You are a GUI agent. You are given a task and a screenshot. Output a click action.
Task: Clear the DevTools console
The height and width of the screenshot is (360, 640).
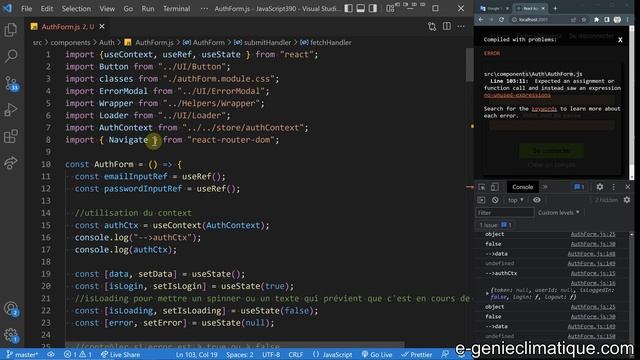click(495, 200)
